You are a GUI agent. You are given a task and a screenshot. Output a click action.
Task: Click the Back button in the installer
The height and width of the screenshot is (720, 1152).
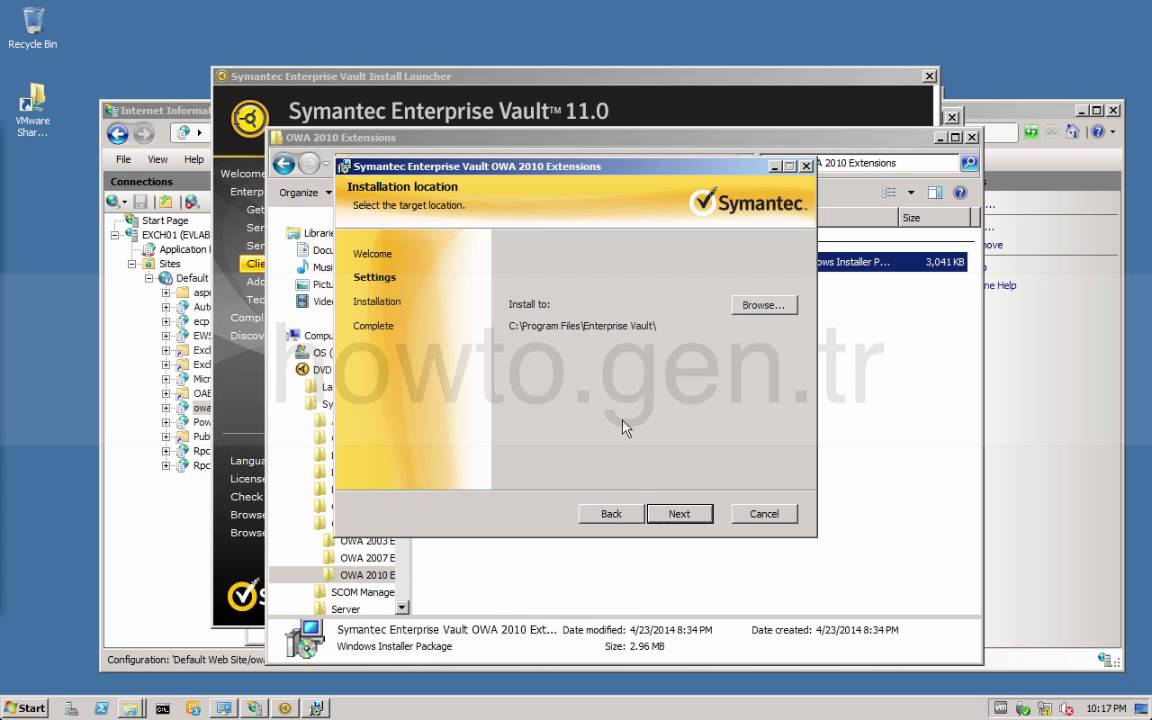point(611,514)
